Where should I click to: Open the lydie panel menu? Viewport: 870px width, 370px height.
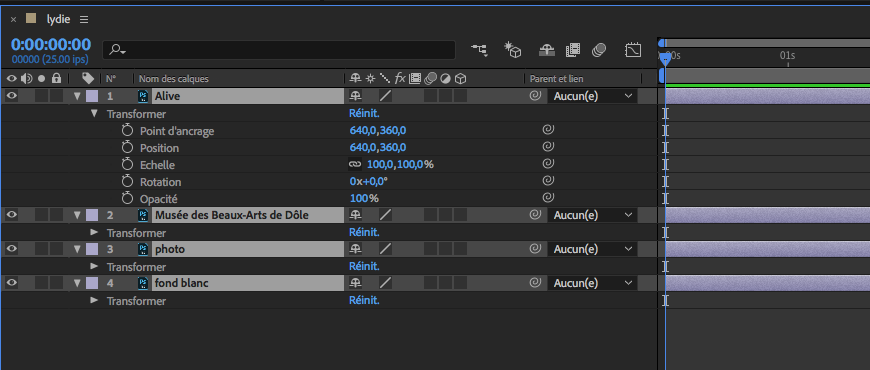(84, 19)
